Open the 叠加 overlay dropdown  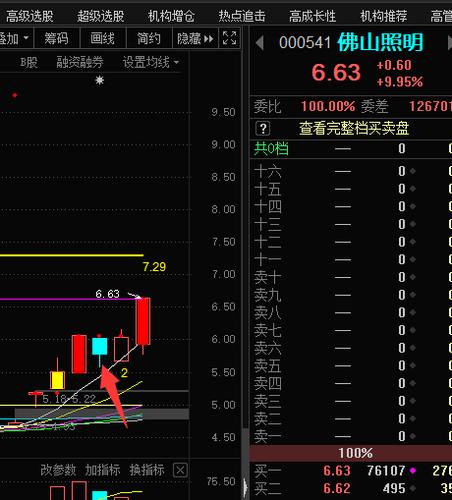[x=15, y=39]
